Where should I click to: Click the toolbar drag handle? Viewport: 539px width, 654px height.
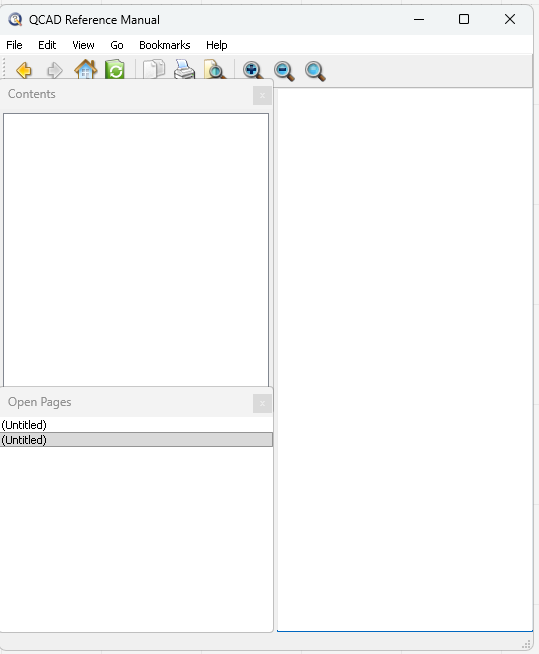4,68
